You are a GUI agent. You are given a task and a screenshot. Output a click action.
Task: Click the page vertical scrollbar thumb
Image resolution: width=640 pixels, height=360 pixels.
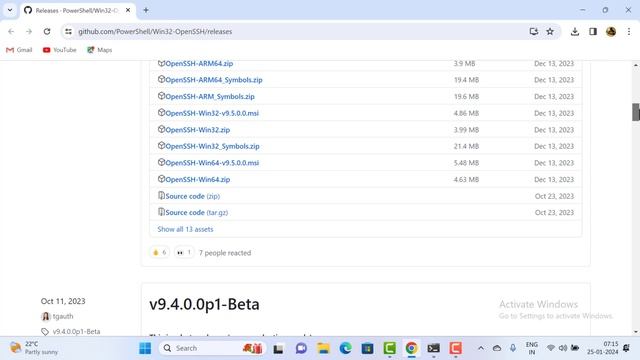[x=636, y=112]
